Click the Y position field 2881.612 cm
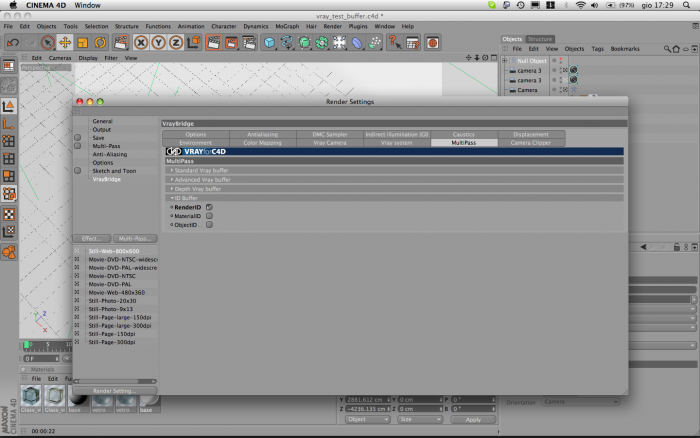 coord(368,400)
